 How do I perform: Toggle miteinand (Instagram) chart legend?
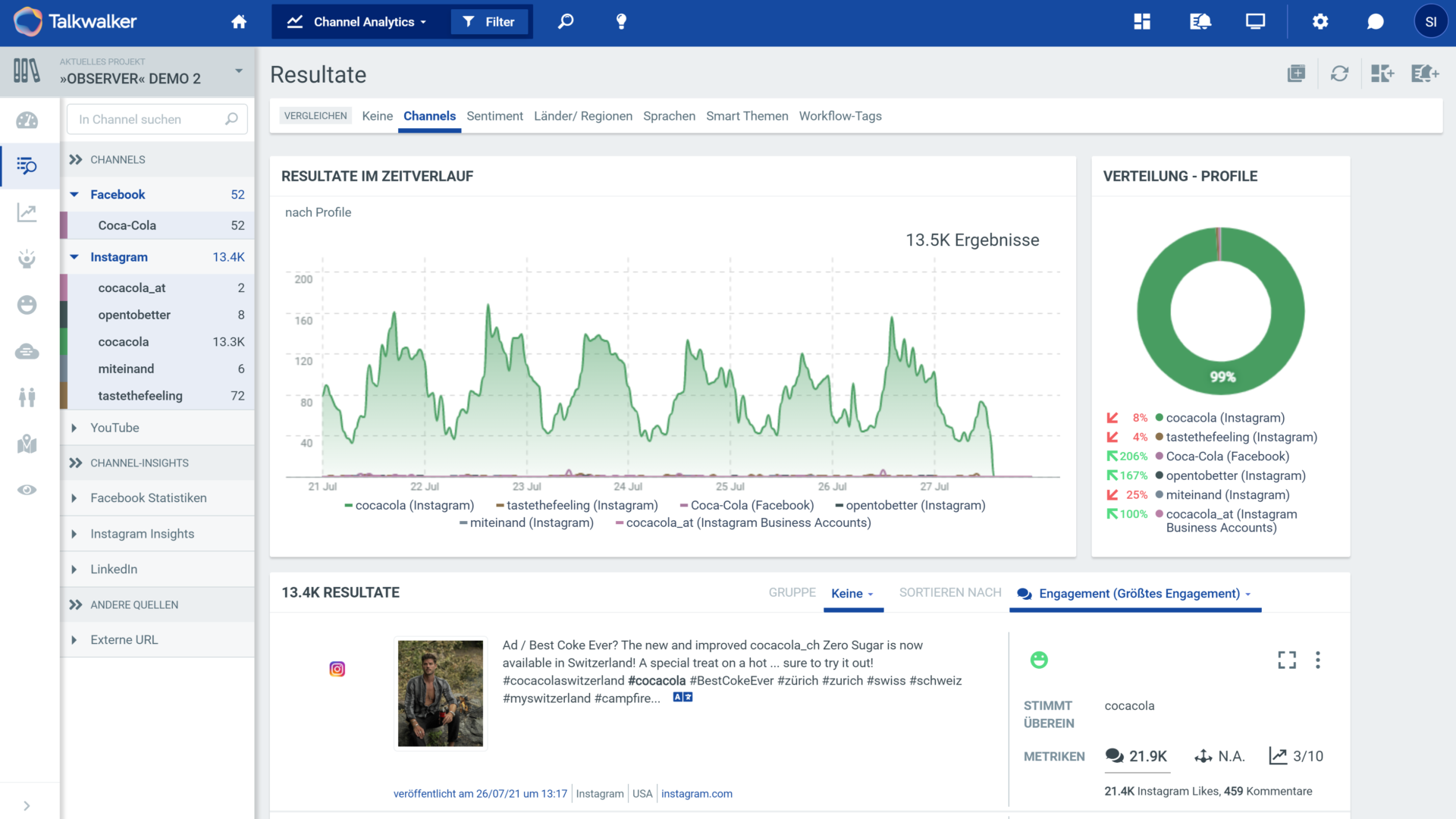[x=526, y=522]
